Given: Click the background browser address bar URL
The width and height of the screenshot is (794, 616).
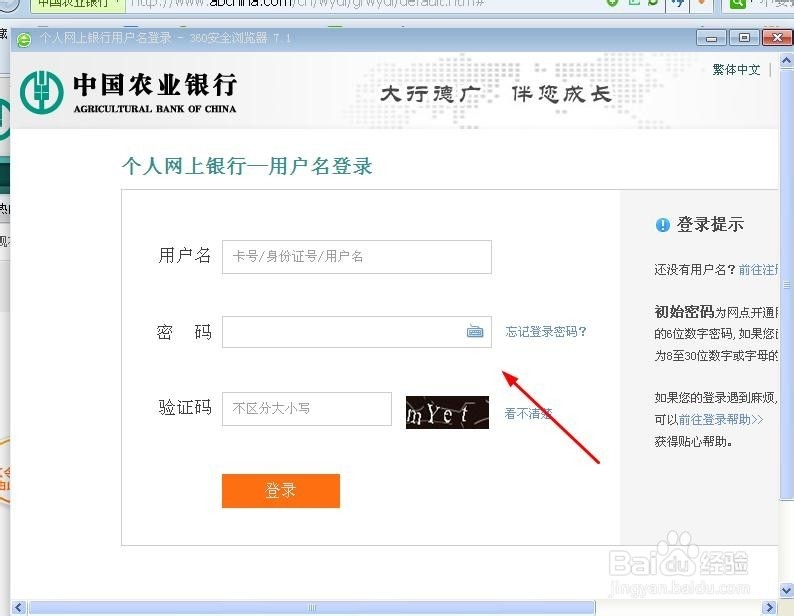Looking at the screenshot, I should click(x=306, y=3).
